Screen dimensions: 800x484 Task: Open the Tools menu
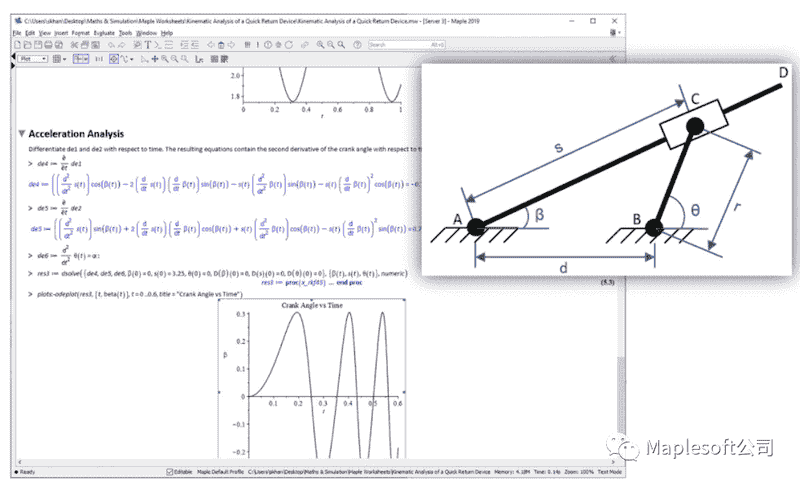[x=126, y=33]
